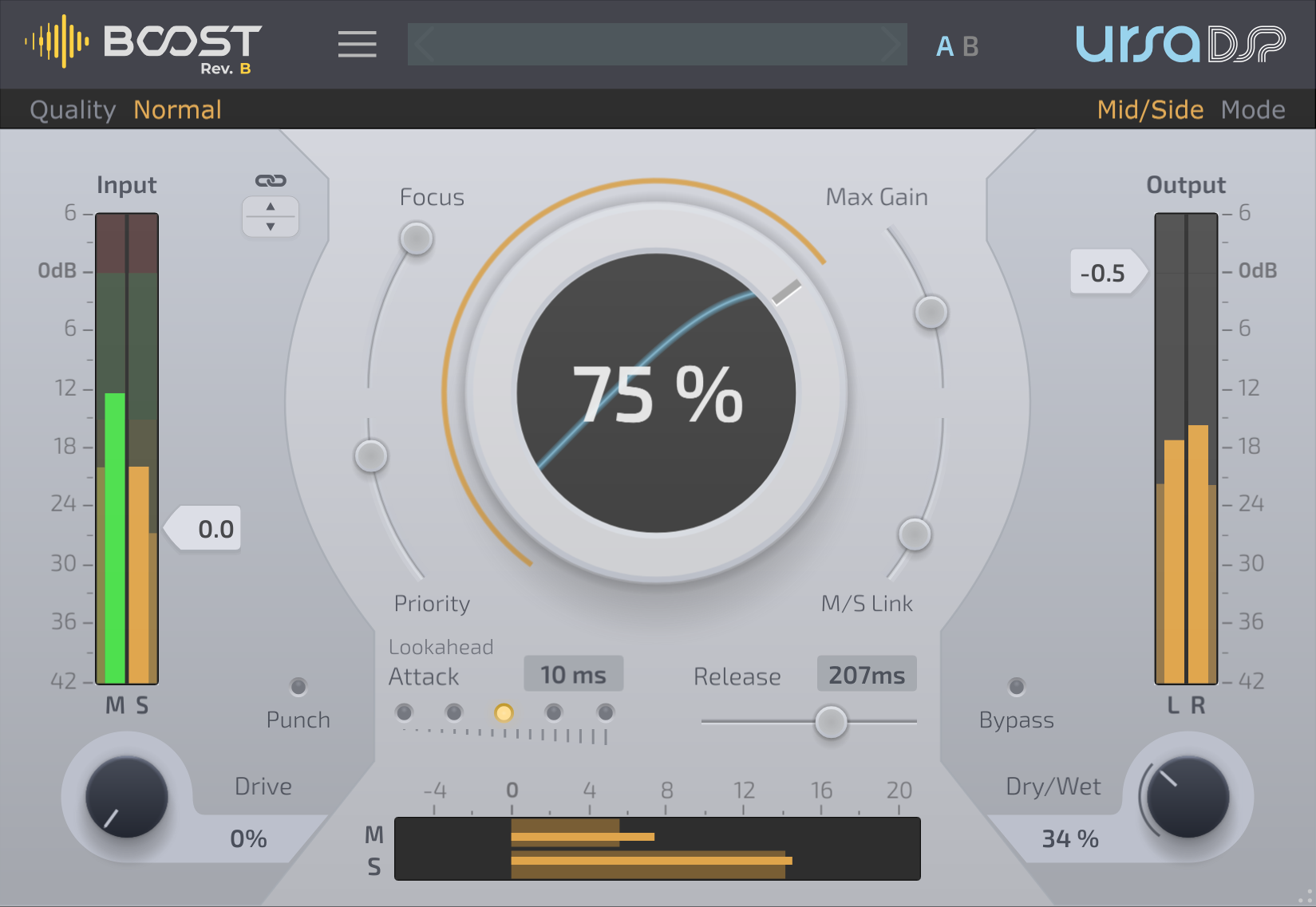The height and width of the screenshot is (907, 1316).
Task: Click the Priority slider handle
Action: [x=371, y=455]
